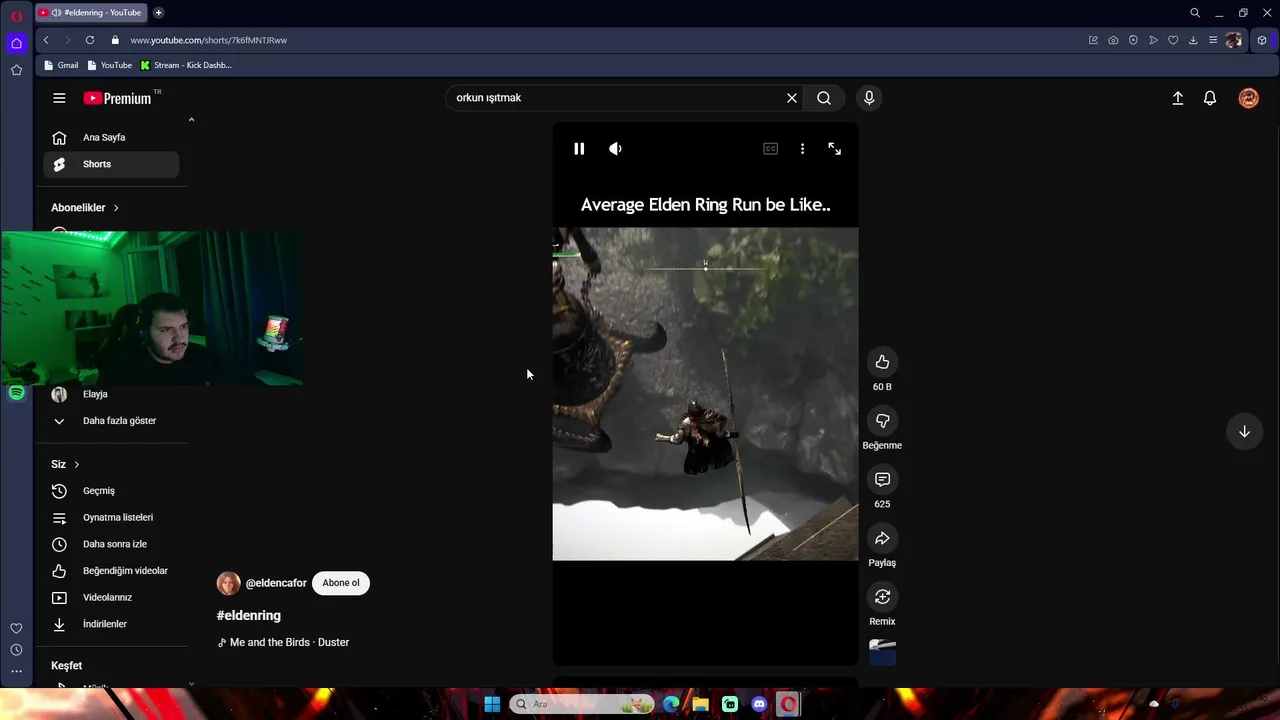Dislike the Short (Beğenme)
This screenshot has height=720, width=1280.
[882, 421]
